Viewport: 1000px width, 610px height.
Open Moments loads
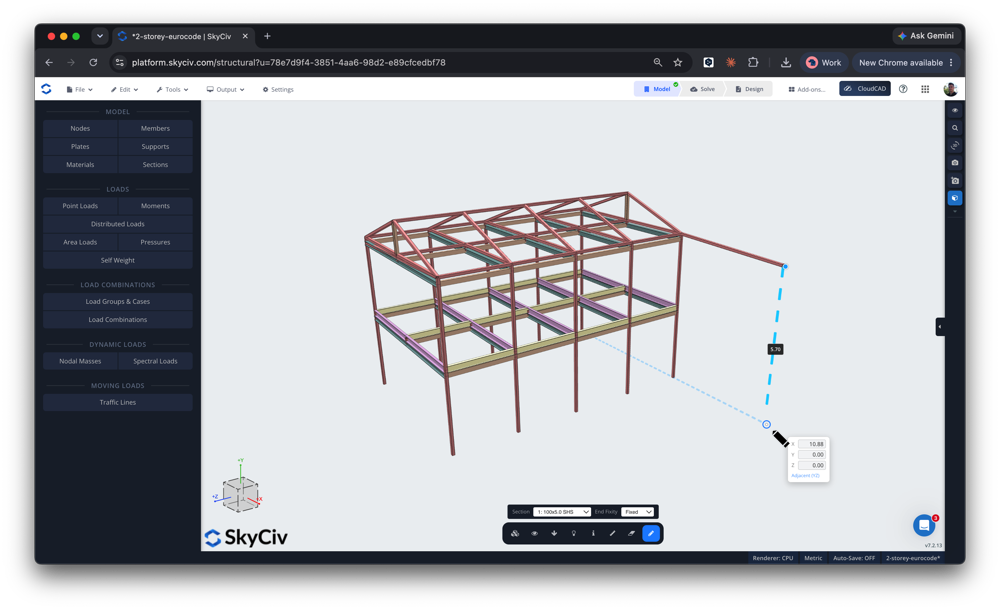pos(156,206)
